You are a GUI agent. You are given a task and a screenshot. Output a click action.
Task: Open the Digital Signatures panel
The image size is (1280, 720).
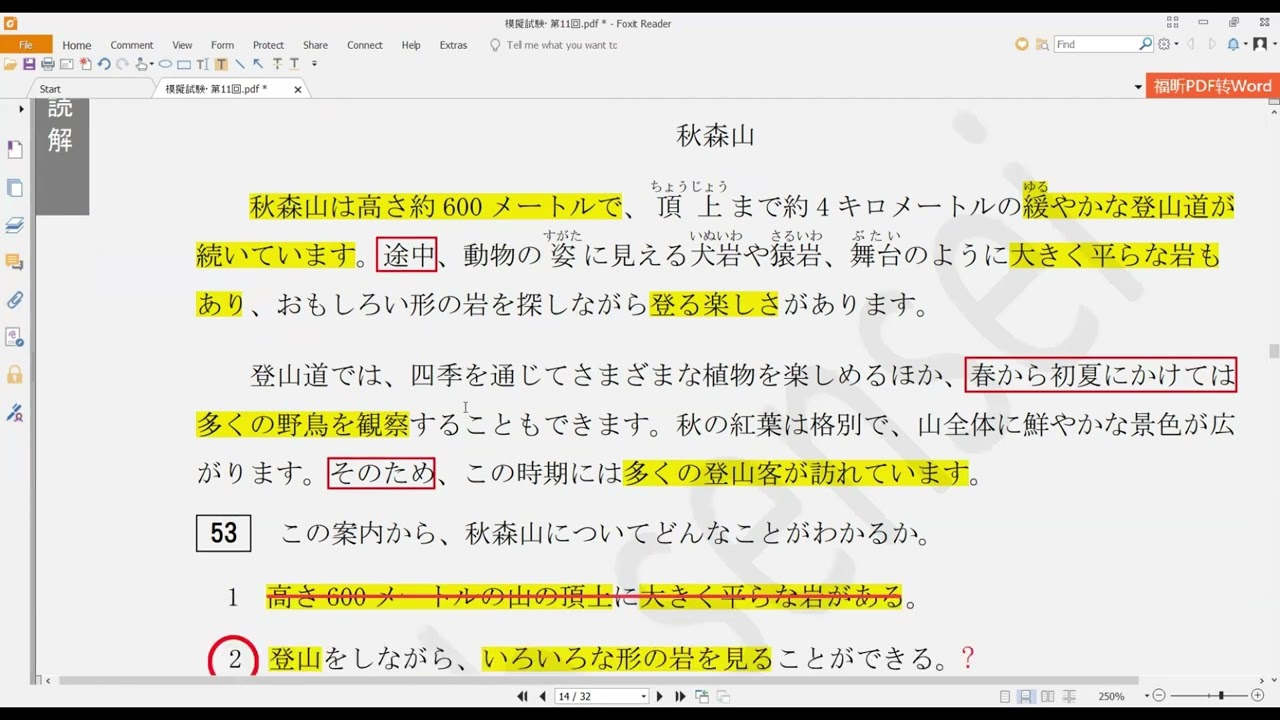15,412
